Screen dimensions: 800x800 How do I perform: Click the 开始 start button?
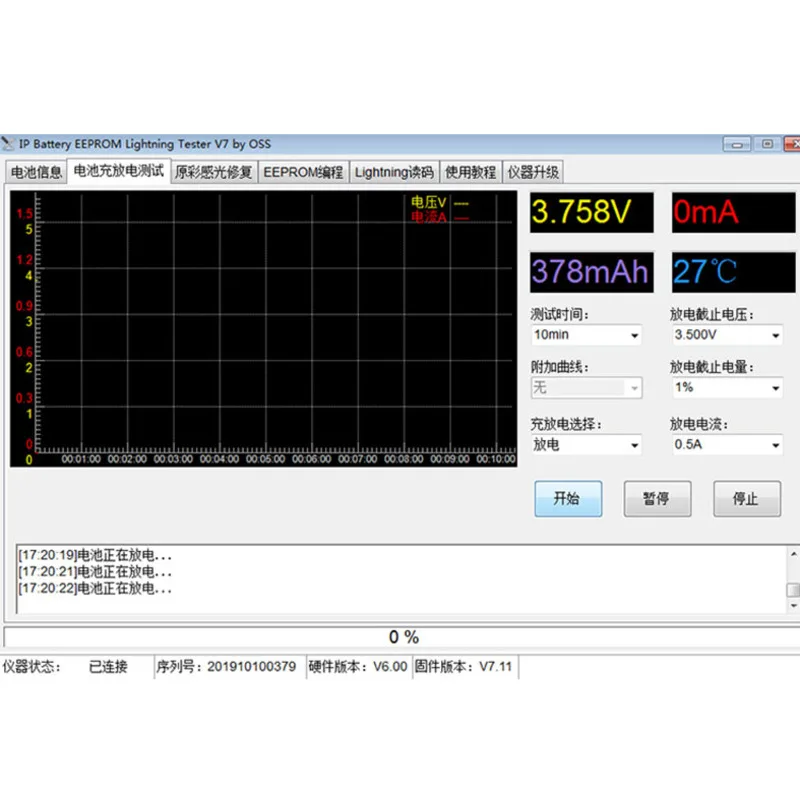click(x=568, y=498)
